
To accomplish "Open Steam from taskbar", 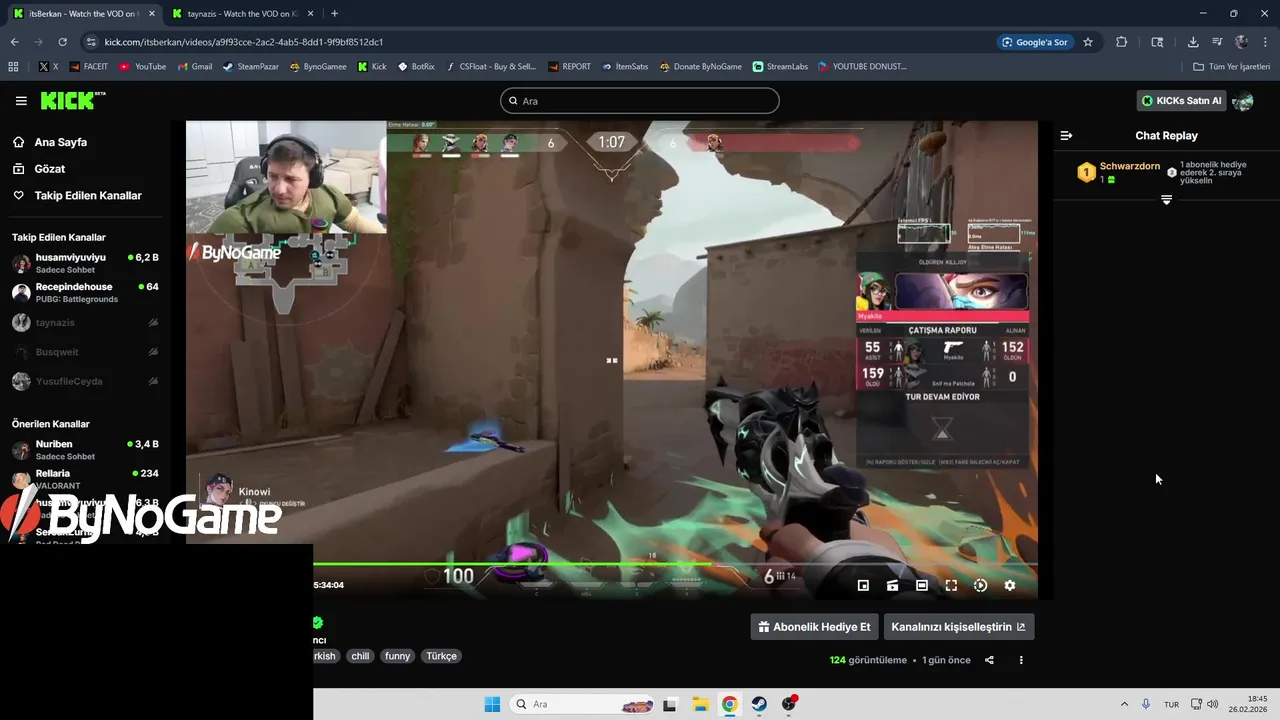I will point(759,704).
